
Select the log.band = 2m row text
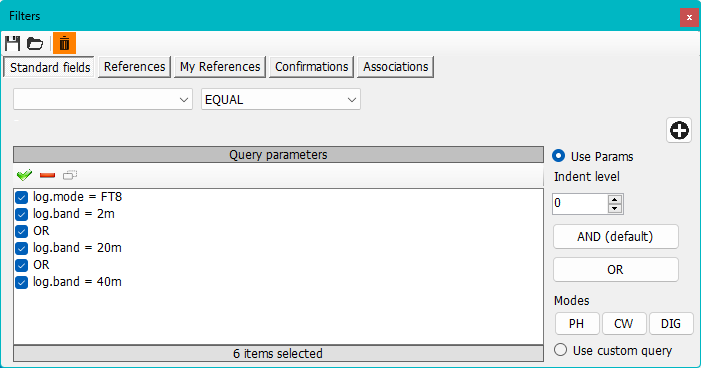(x=74, y=214)
